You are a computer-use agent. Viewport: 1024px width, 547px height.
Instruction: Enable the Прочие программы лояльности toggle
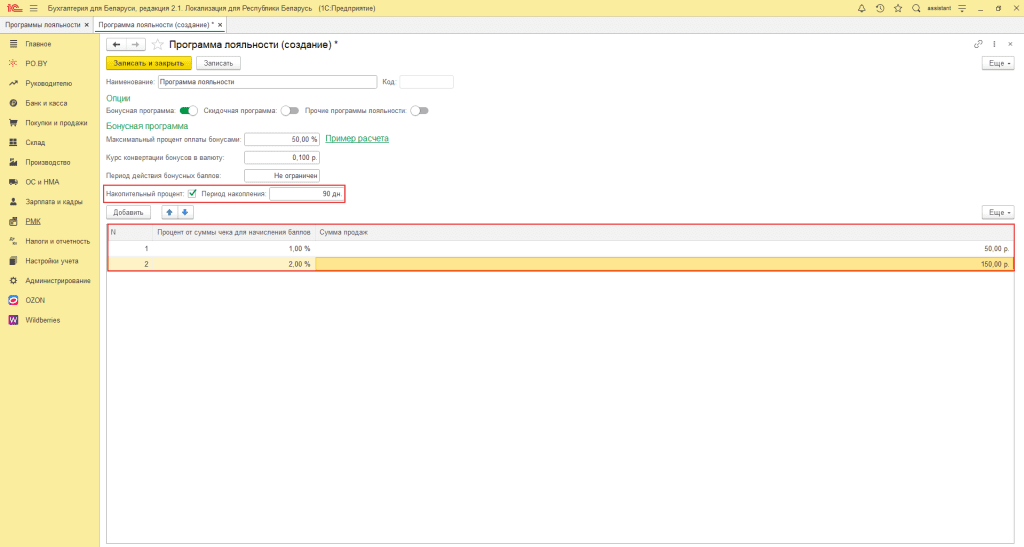pyautogui.click(x=419, y=111)
